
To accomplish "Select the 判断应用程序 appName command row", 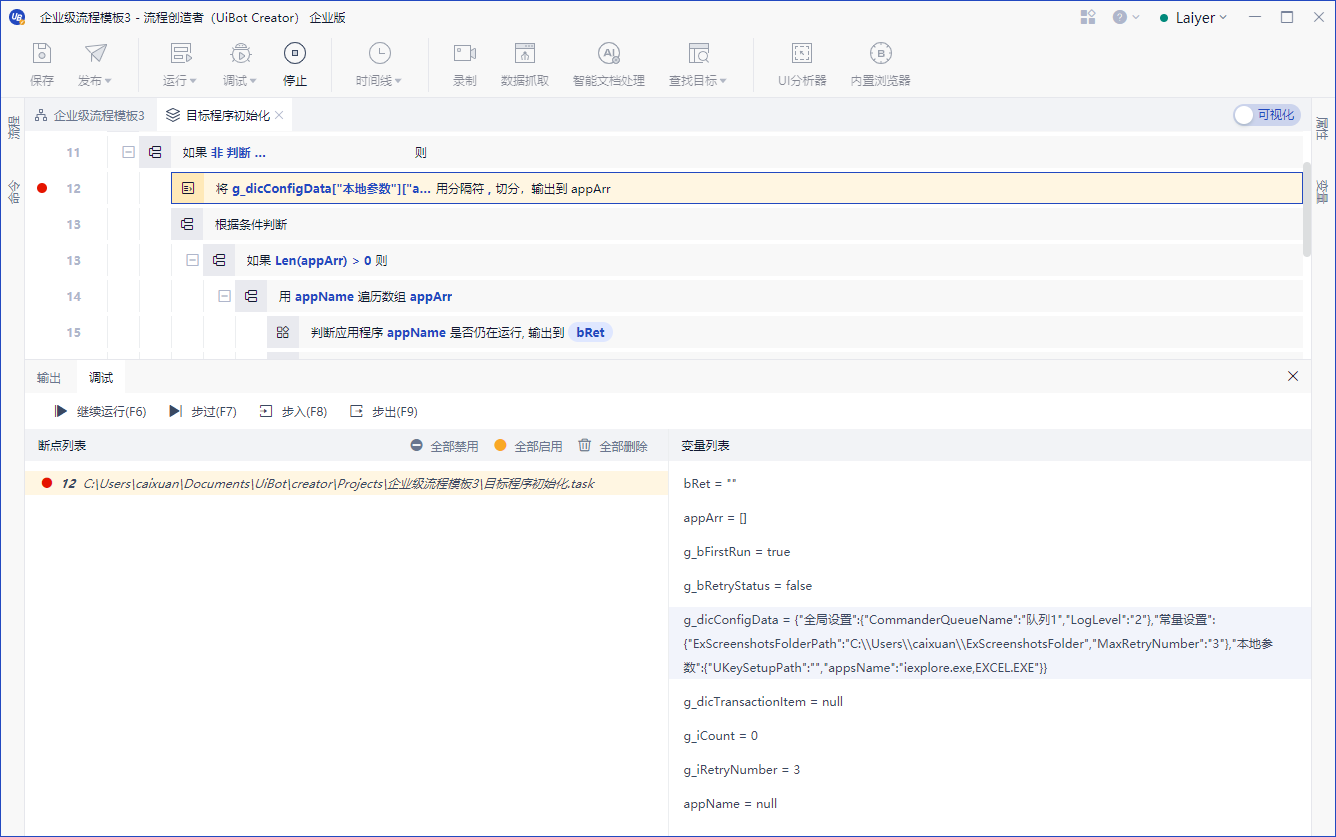I will point(784,332).
